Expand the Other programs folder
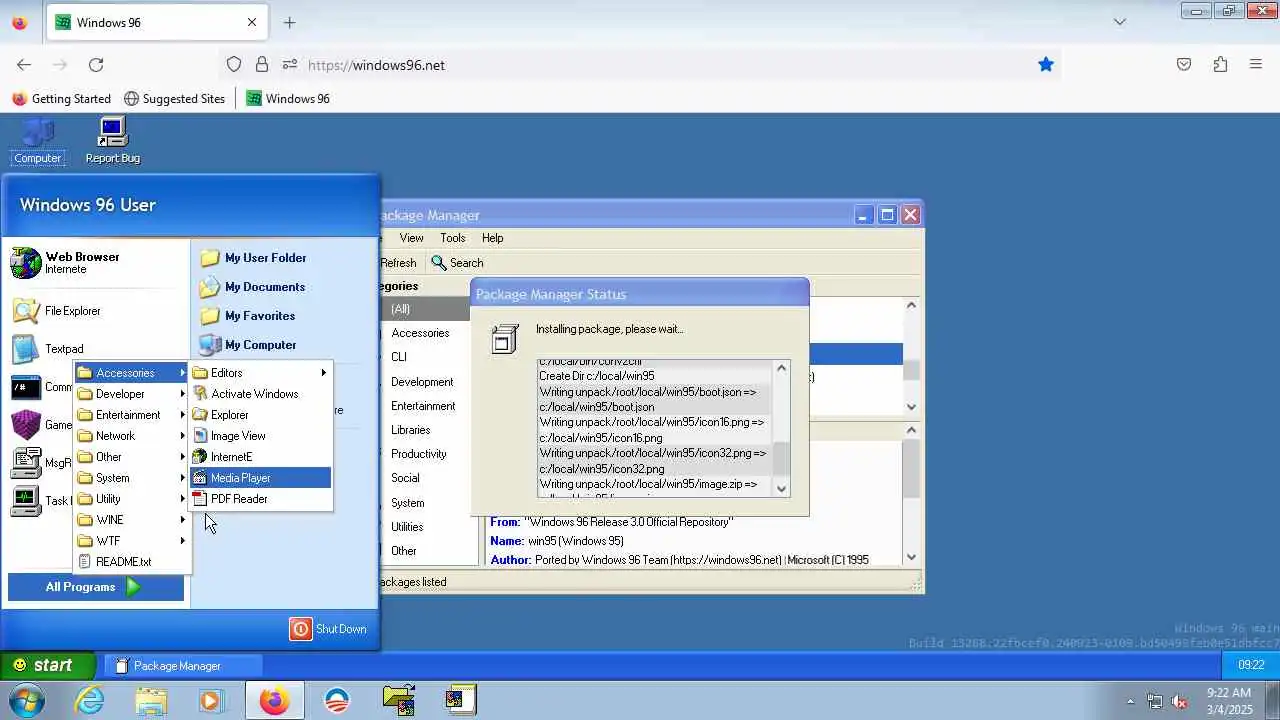The image size is (1280, 720). (x=132, y=457)
